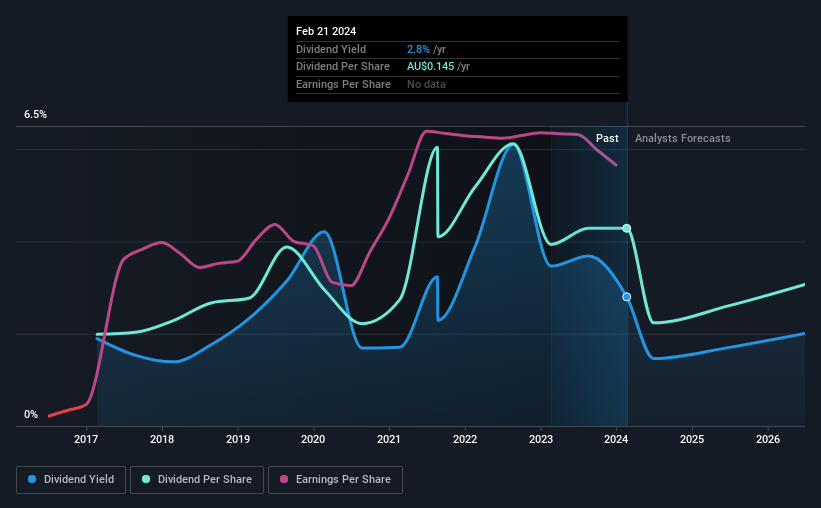Click the 'Feb 21 2024' tooltip date

point(326,31)
